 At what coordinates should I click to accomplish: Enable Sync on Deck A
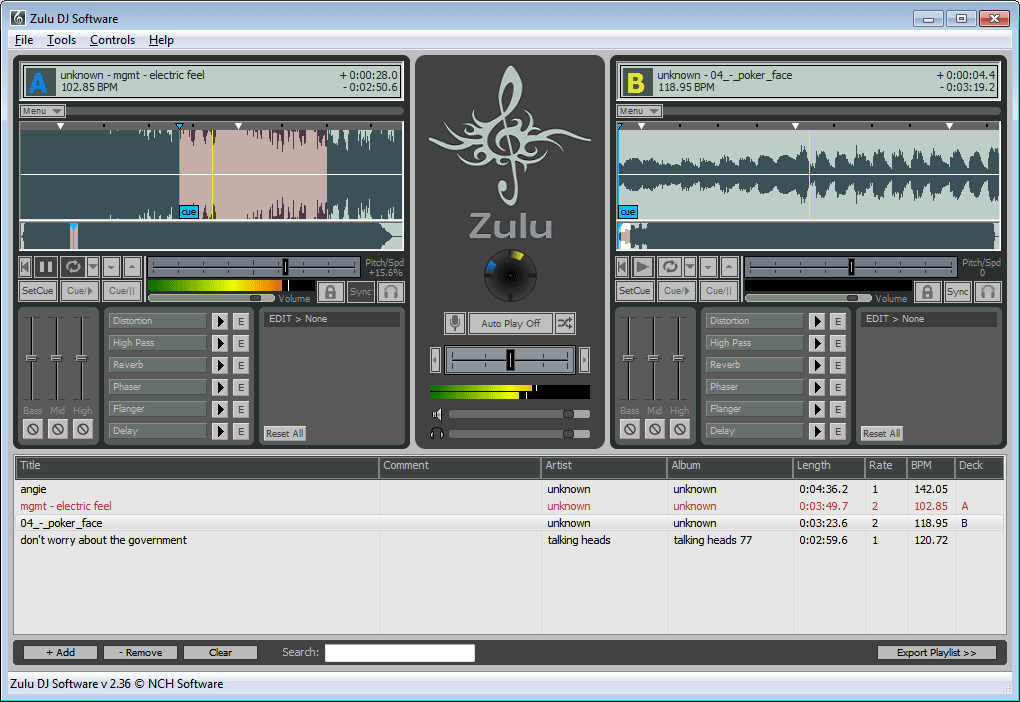pos(360,292)
